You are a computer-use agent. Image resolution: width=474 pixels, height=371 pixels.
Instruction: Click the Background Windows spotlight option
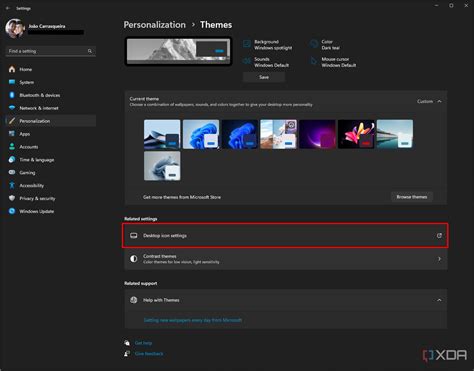pyautogui.click(x=268, y=45)
